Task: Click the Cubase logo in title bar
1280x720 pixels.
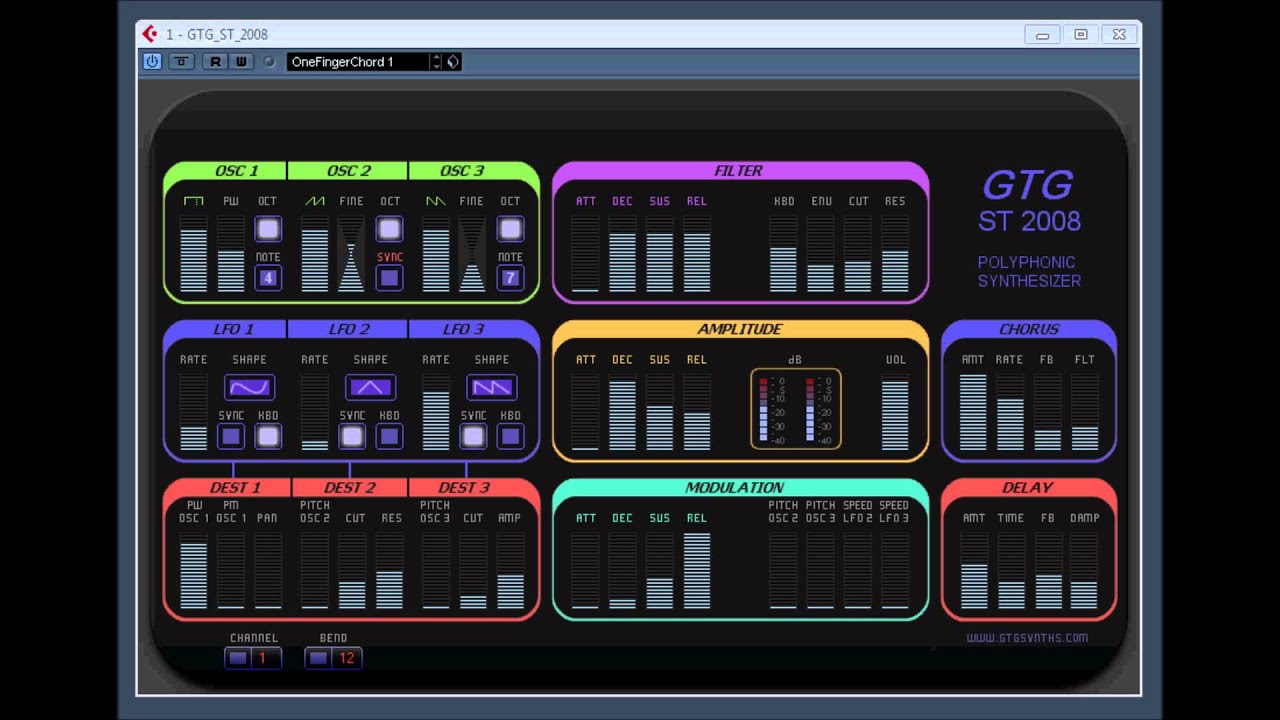Action: (150, 34)
